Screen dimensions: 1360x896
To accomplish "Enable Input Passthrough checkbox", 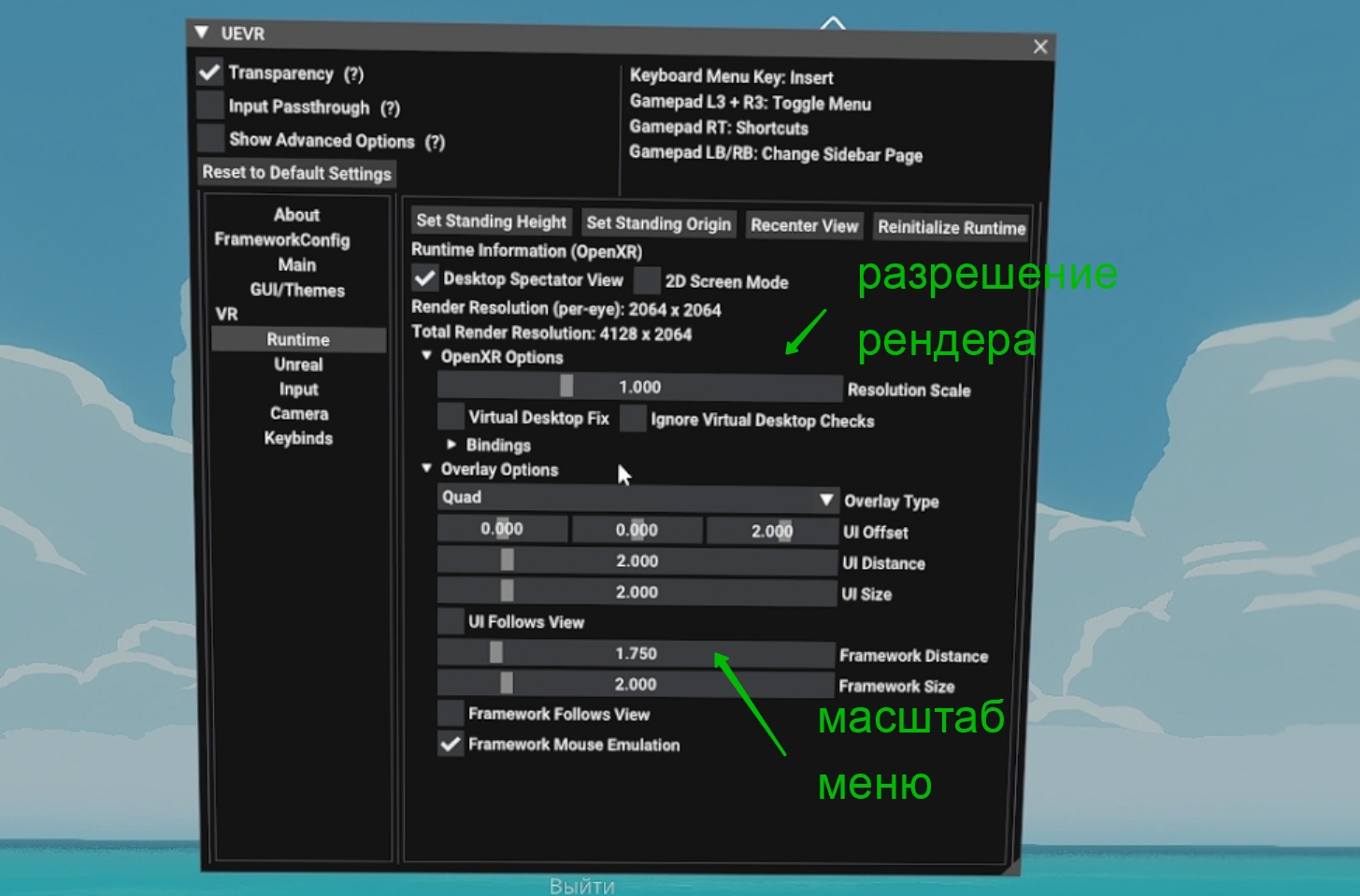I will 210,105.
